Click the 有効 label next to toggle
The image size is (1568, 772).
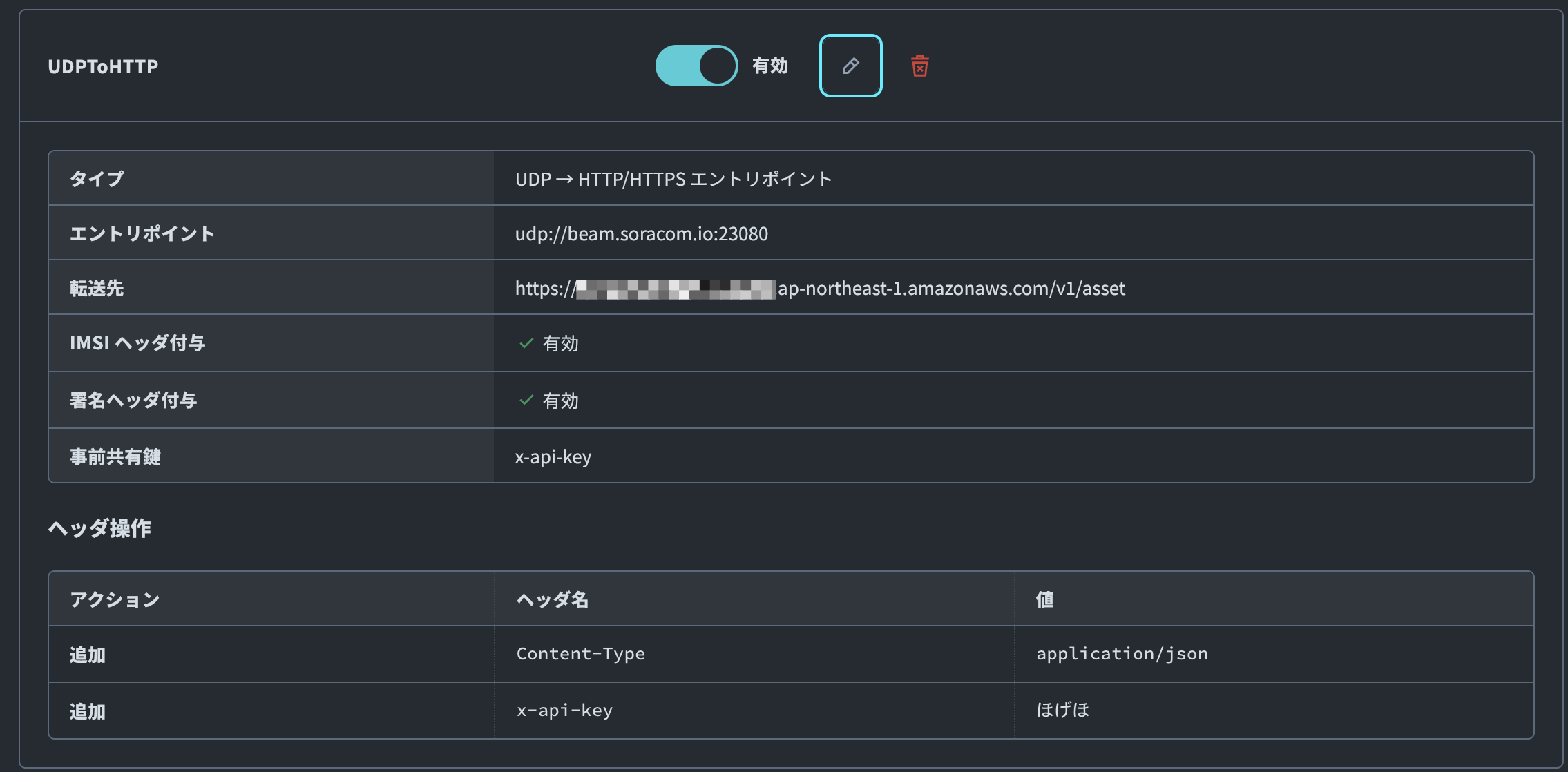coord(769,66)
